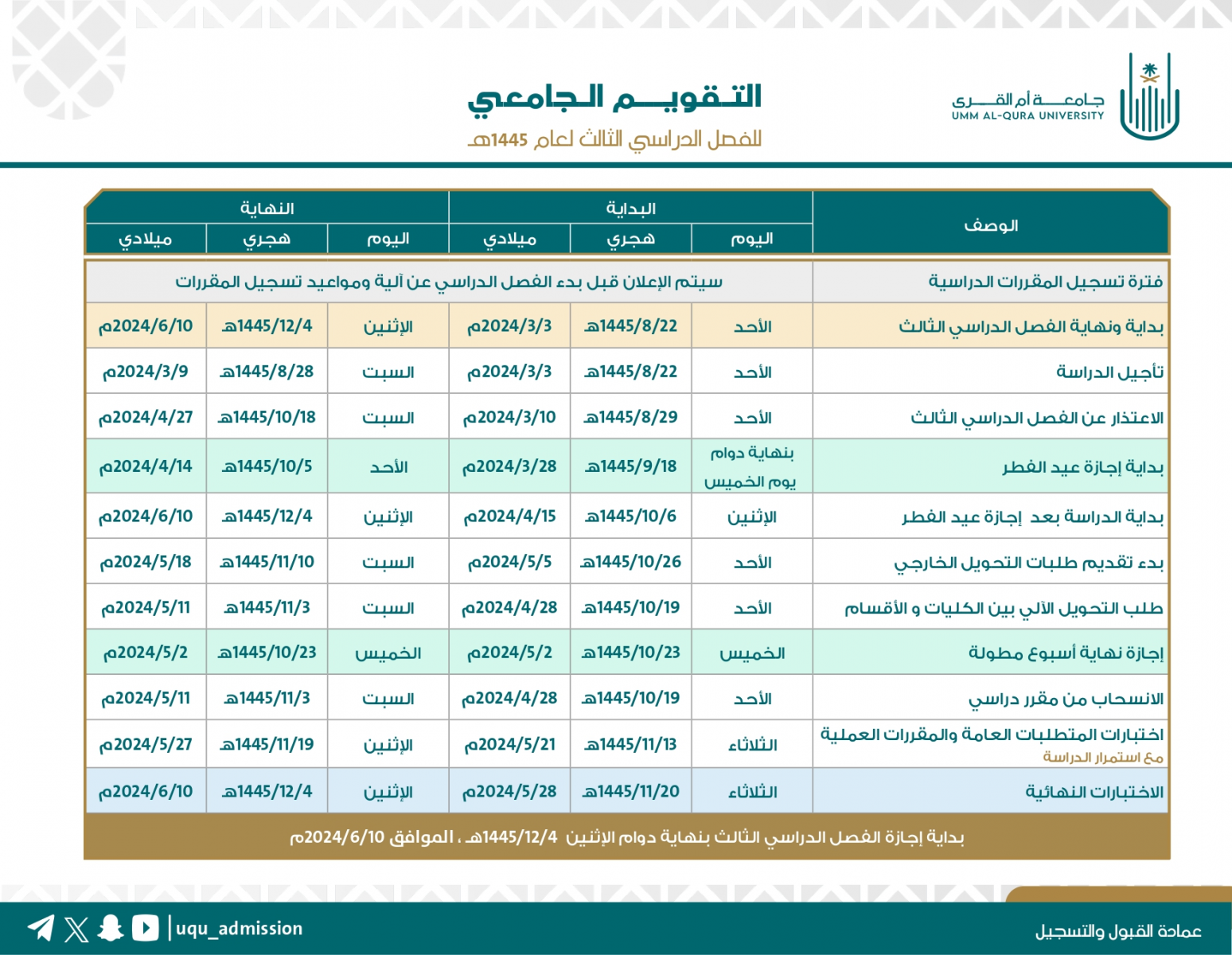
Task: Click the end date '2024/5/27م'
Action: click(146, 744)
